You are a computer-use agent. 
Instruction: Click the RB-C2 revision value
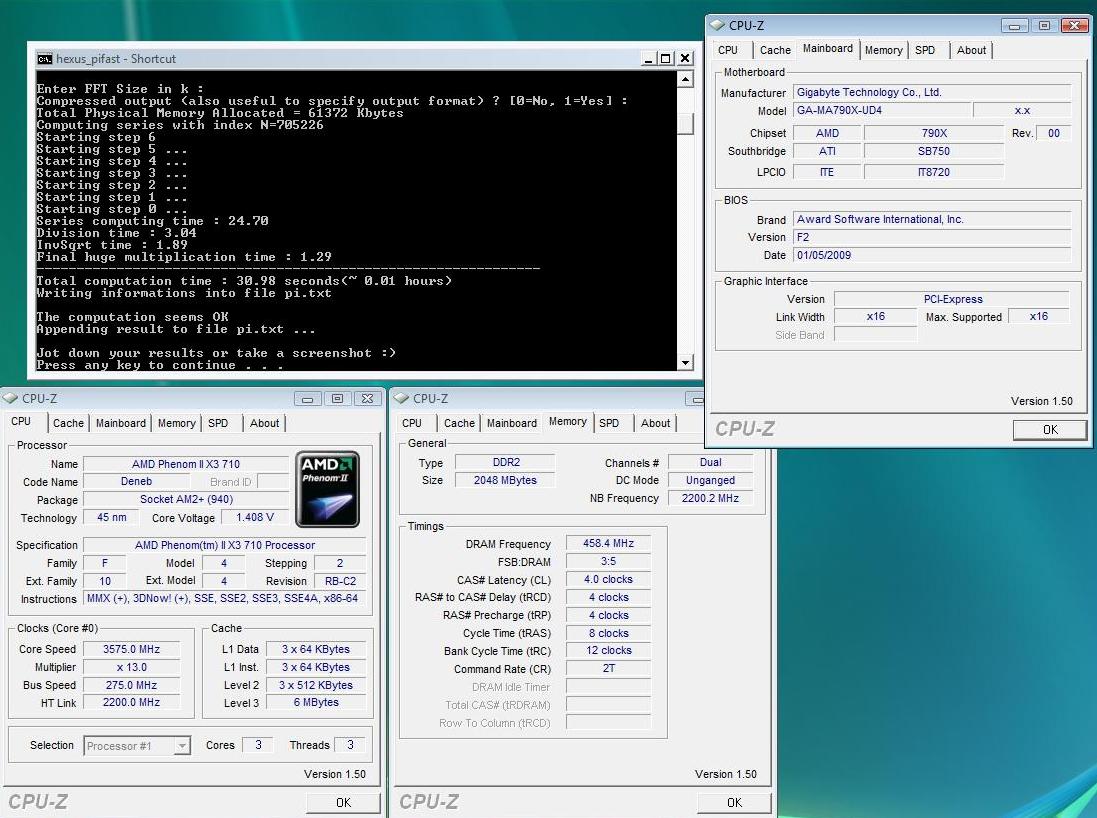pos(340,581)
